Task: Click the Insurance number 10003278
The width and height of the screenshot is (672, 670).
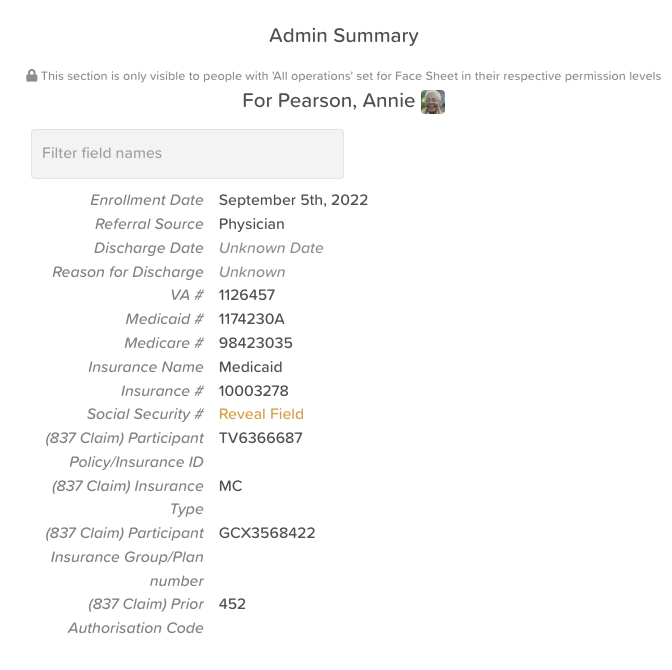Action: click(254, 391)
